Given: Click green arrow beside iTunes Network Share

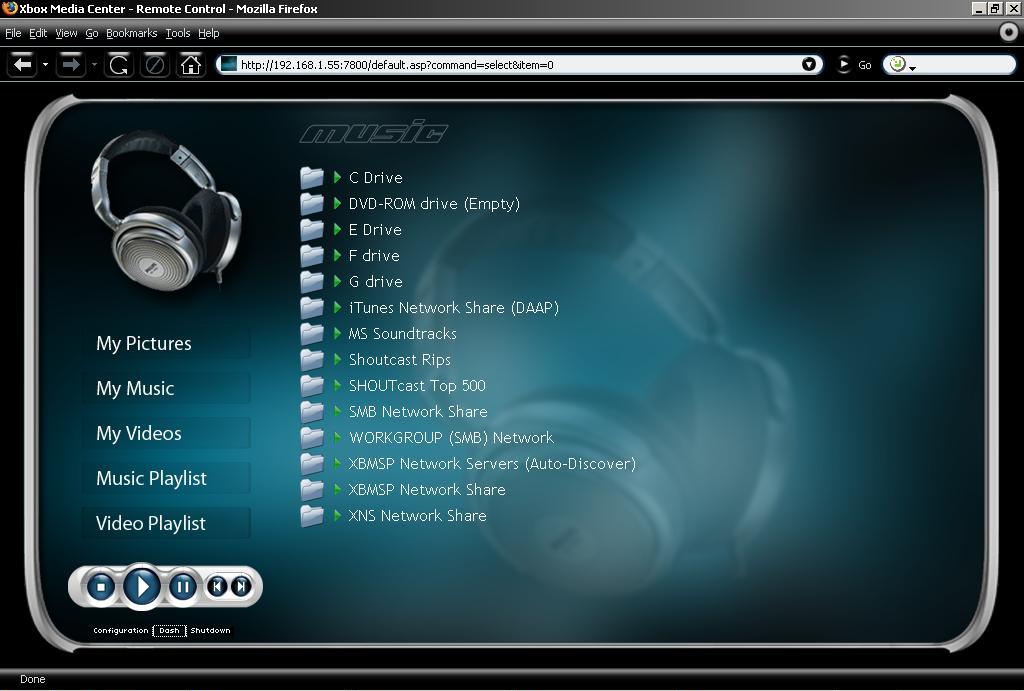Looking at the screenshot, I should click(x=337, y=307).
